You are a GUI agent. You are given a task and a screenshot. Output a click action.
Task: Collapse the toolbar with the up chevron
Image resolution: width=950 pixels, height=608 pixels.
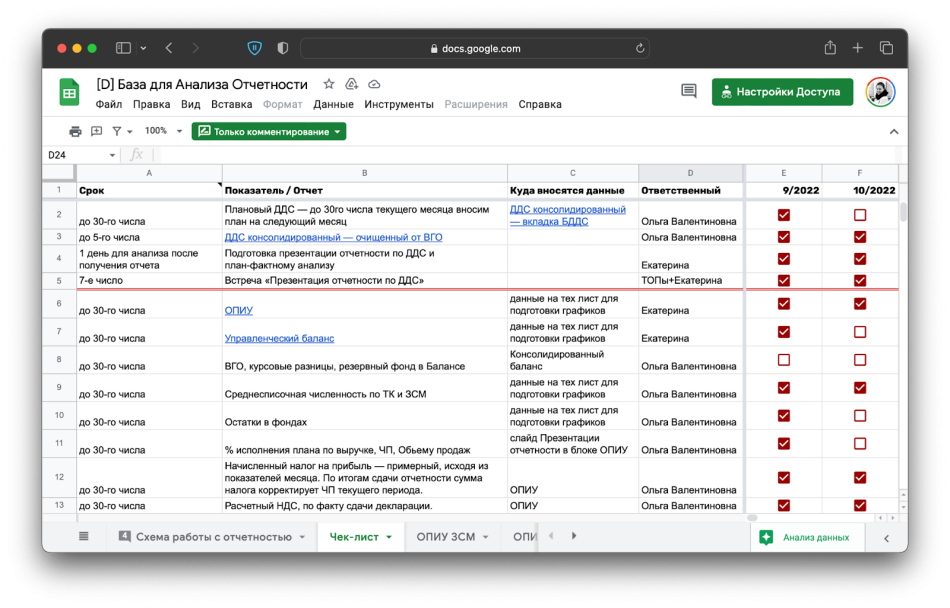894,131
